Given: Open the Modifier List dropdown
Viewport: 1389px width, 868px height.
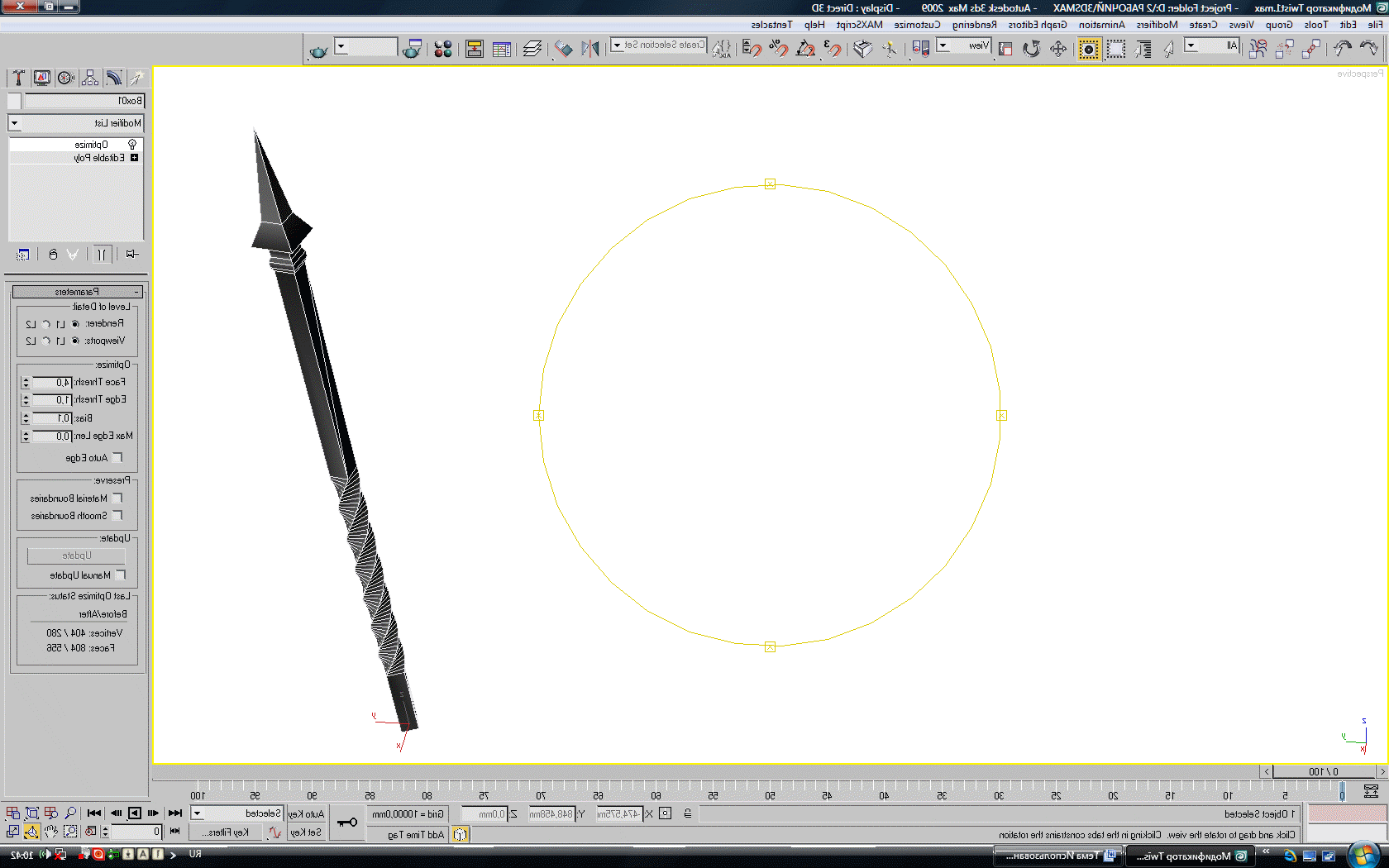Looking at the screenshot, I should coord(15,123).
